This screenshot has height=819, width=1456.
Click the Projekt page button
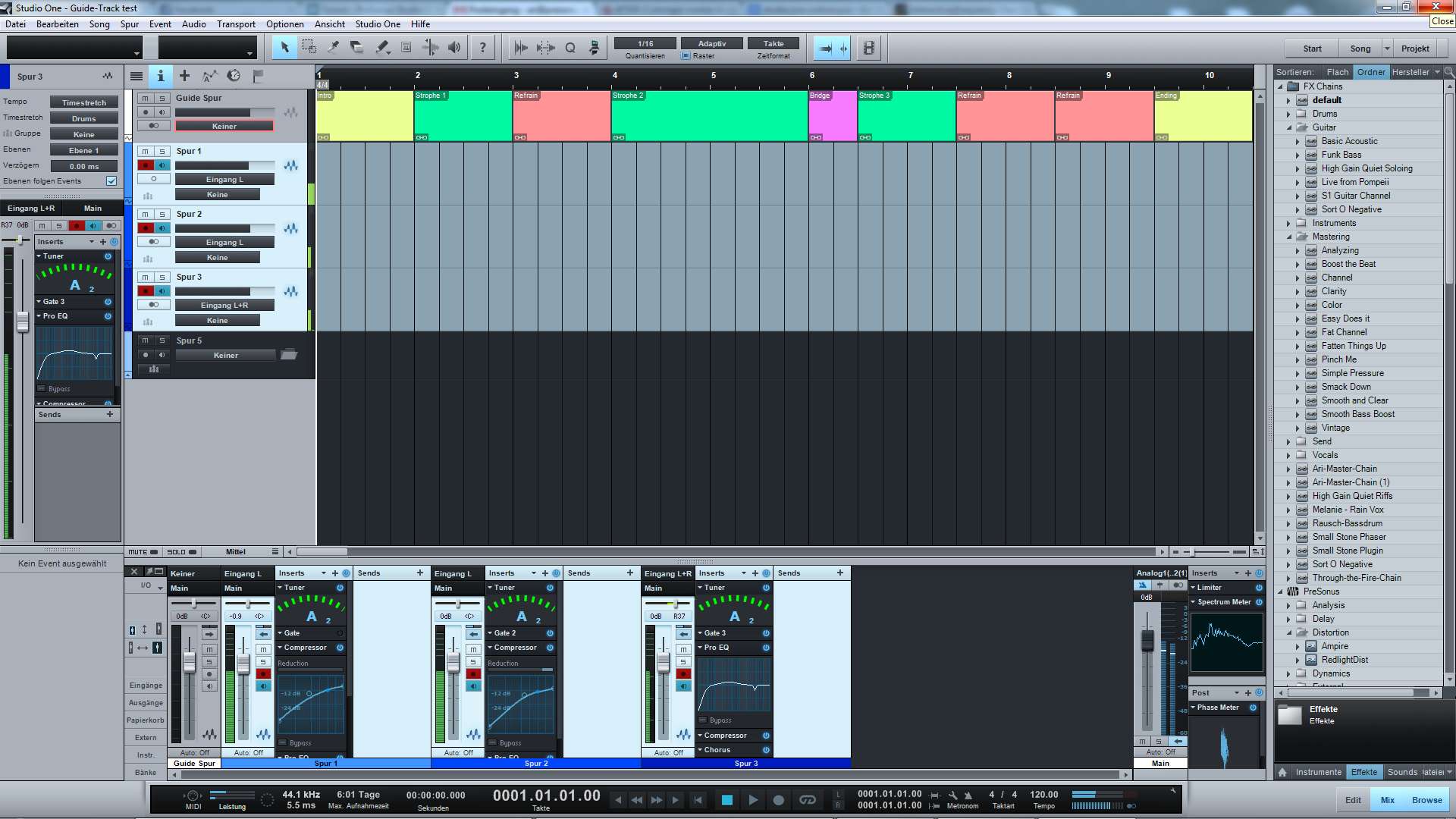click(x=1415, y=49)
